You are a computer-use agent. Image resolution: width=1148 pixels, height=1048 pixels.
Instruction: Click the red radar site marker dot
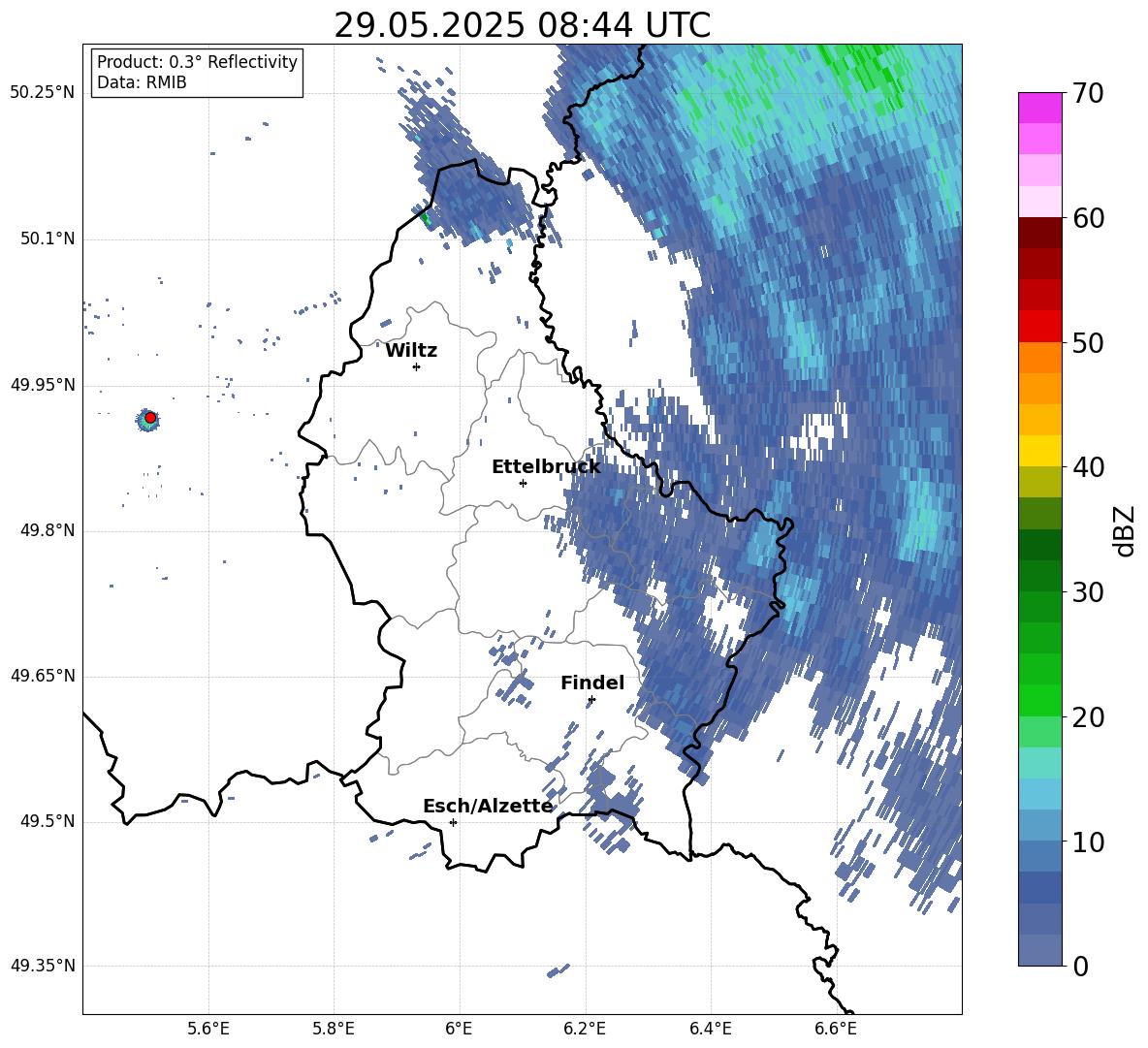(x=150, y=417)
